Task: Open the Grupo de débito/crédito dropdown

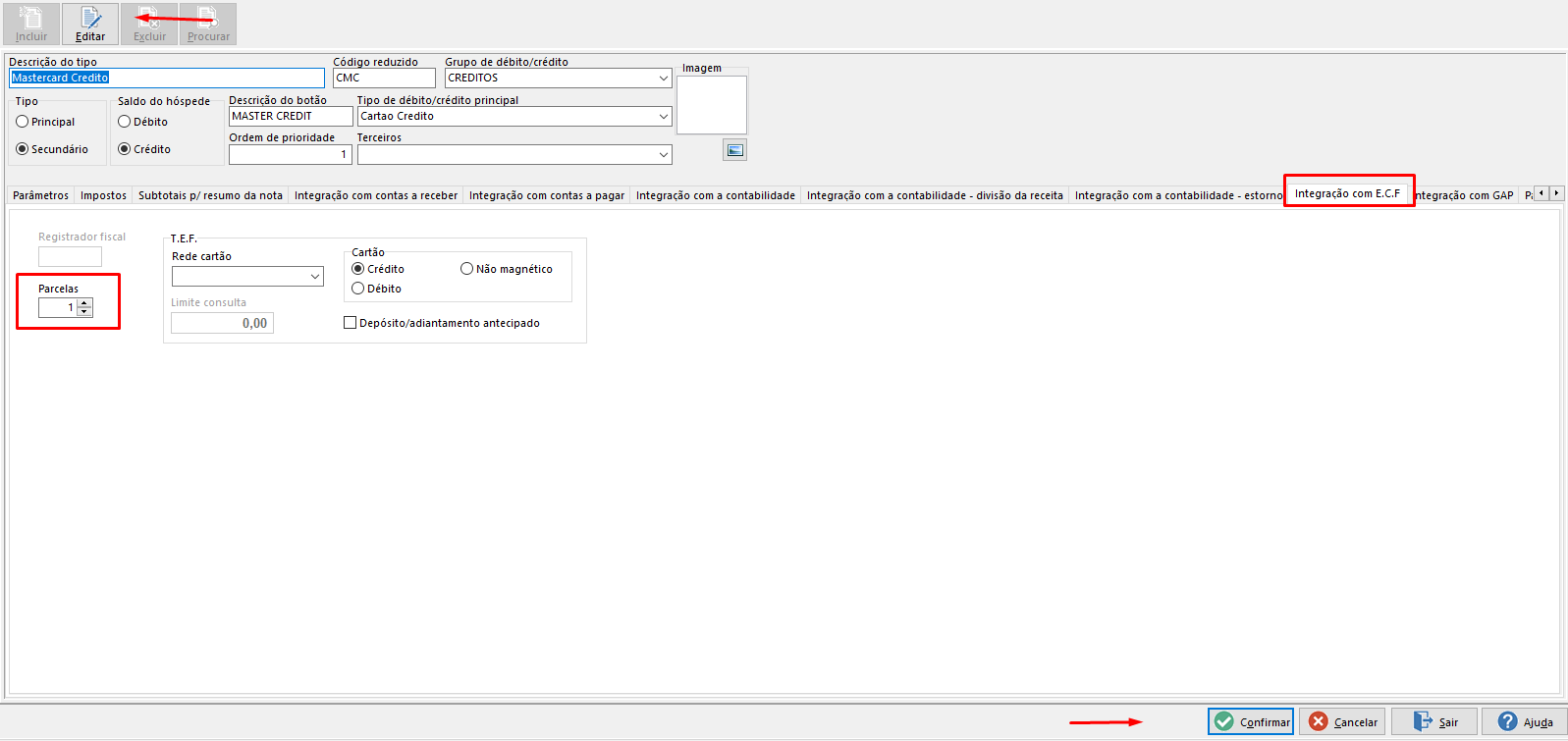Action: pos(664,78)
